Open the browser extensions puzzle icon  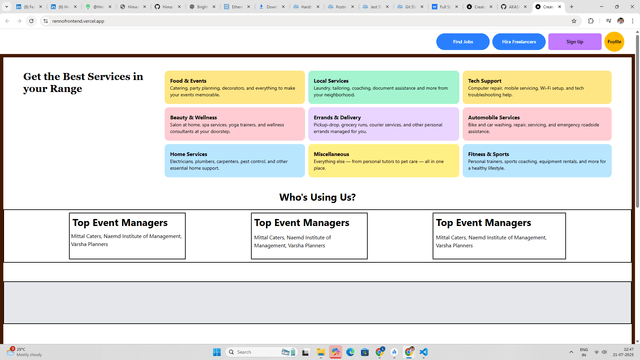coord(591,21)
